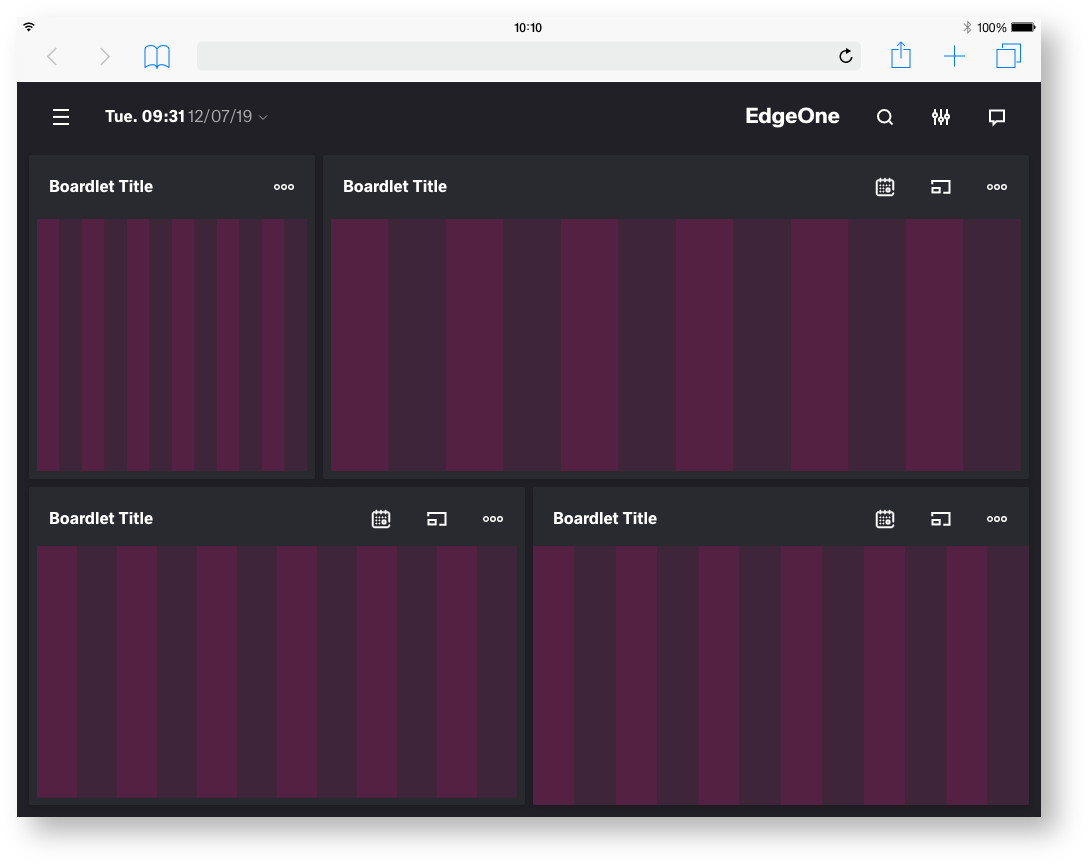Open more options in top-right boardlet
Viewport: 1089px width, 865px height.
[x=997, y=187]
